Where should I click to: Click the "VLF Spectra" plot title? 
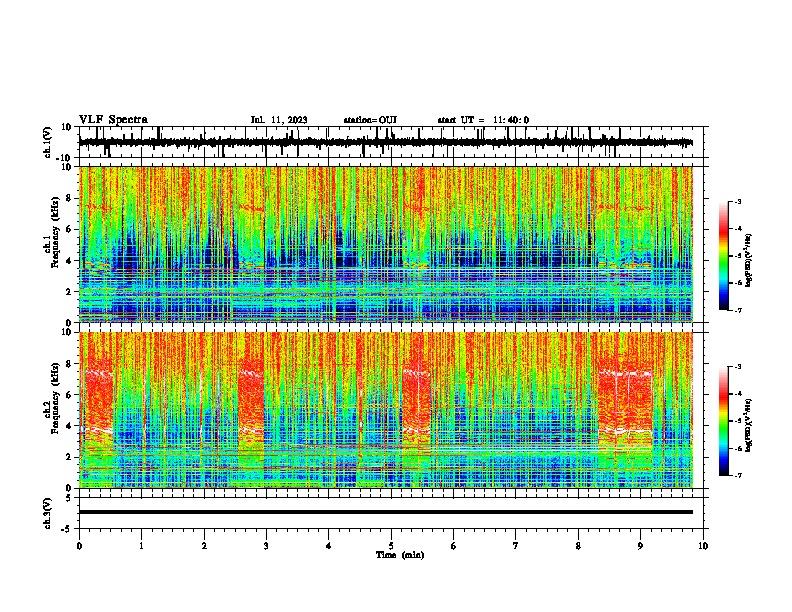(x=113, y=119)
